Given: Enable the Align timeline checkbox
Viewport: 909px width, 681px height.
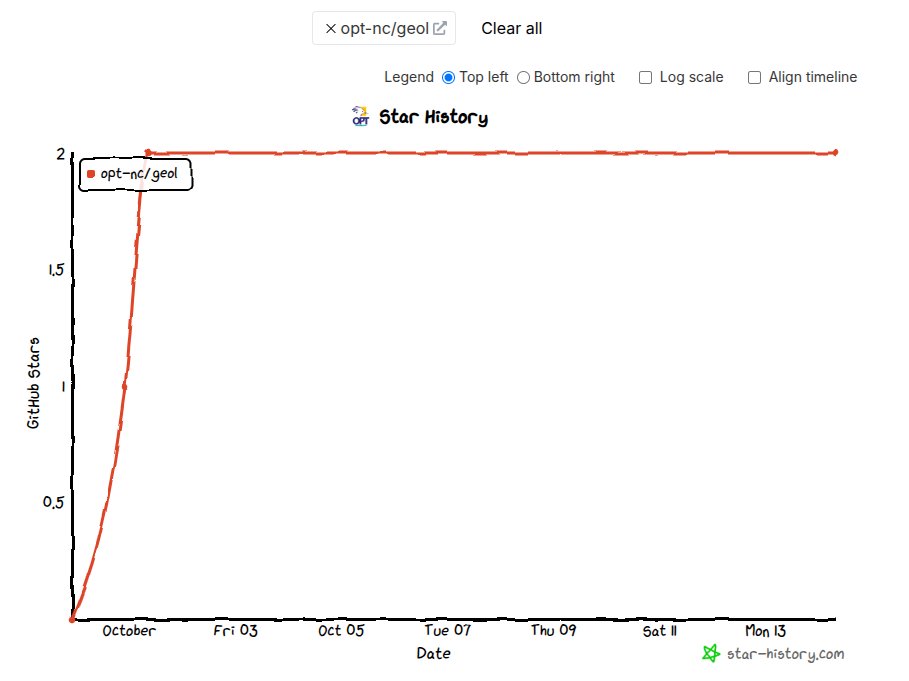Looking at the screenshot, I should click(x=754, y=78).
